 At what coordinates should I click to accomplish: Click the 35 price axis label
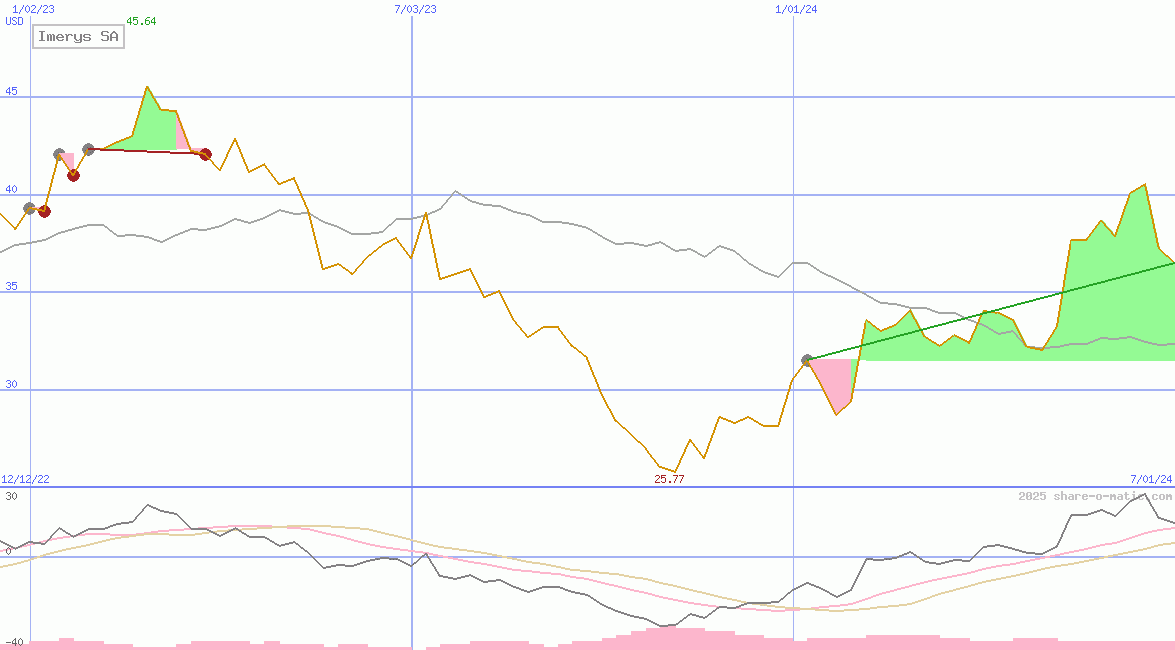(12, 286)
